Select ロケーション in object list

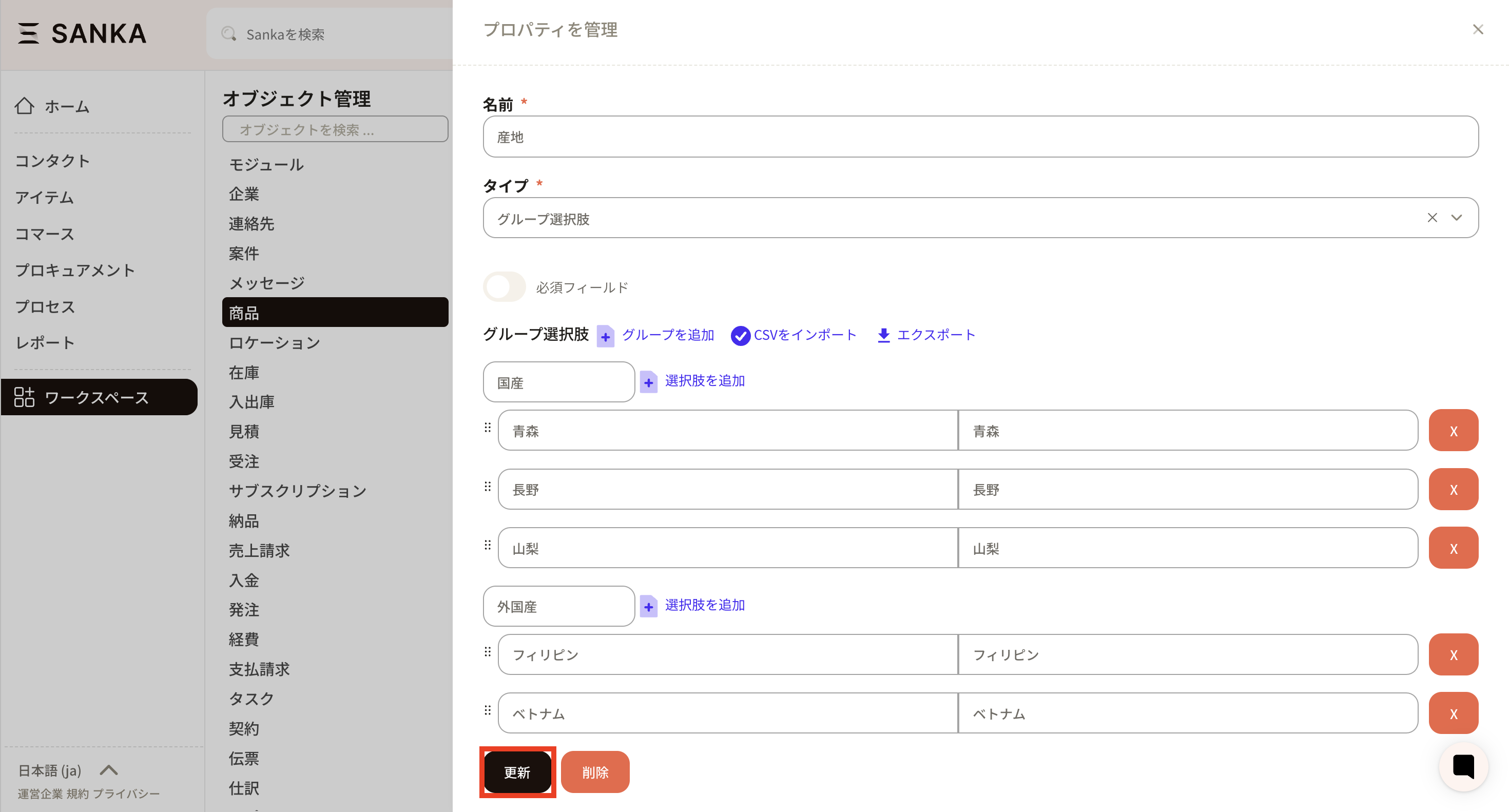tap(274, 343)
